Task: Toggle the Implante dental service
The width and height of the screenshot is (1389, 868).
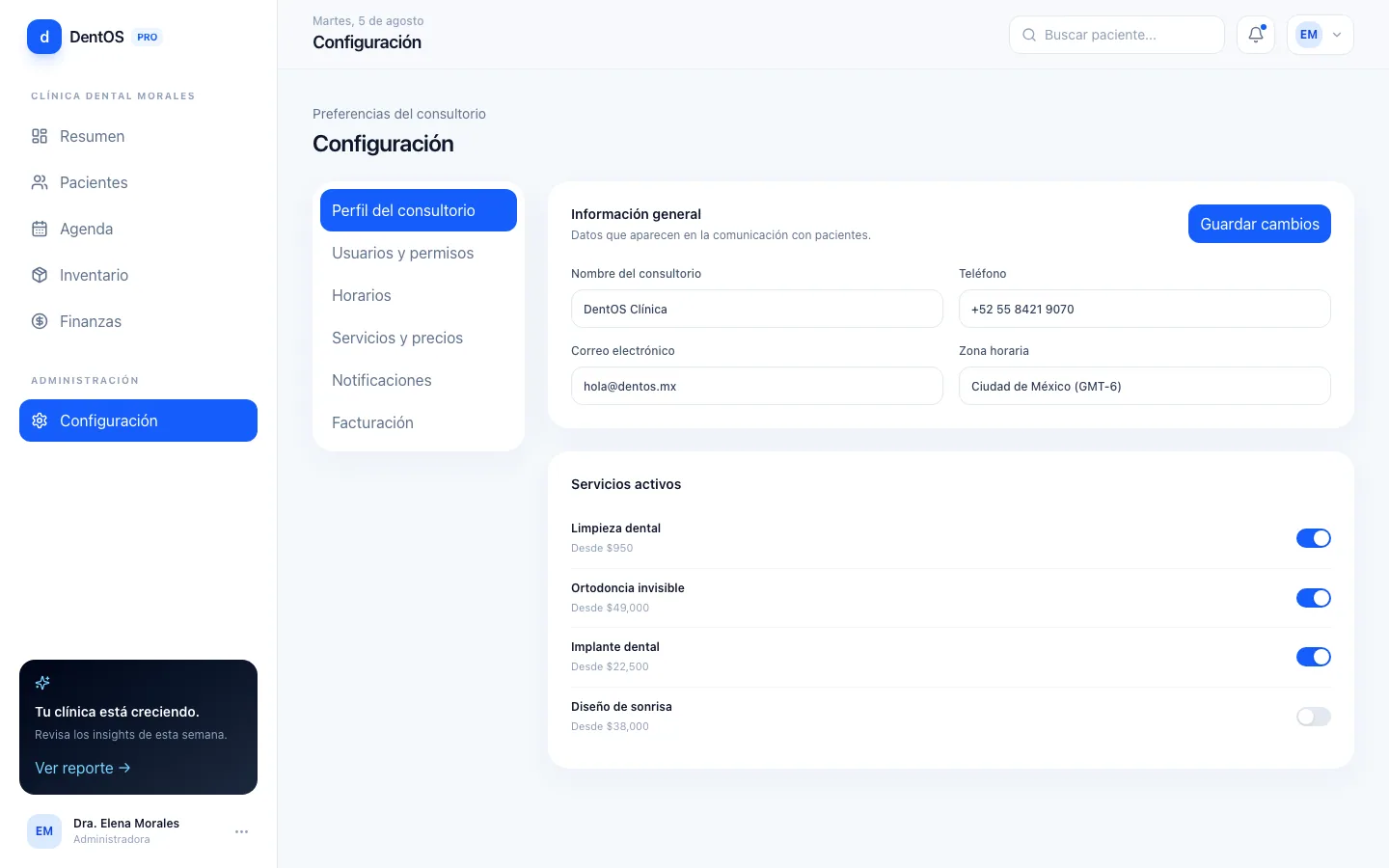Action: click(1314, 657)
